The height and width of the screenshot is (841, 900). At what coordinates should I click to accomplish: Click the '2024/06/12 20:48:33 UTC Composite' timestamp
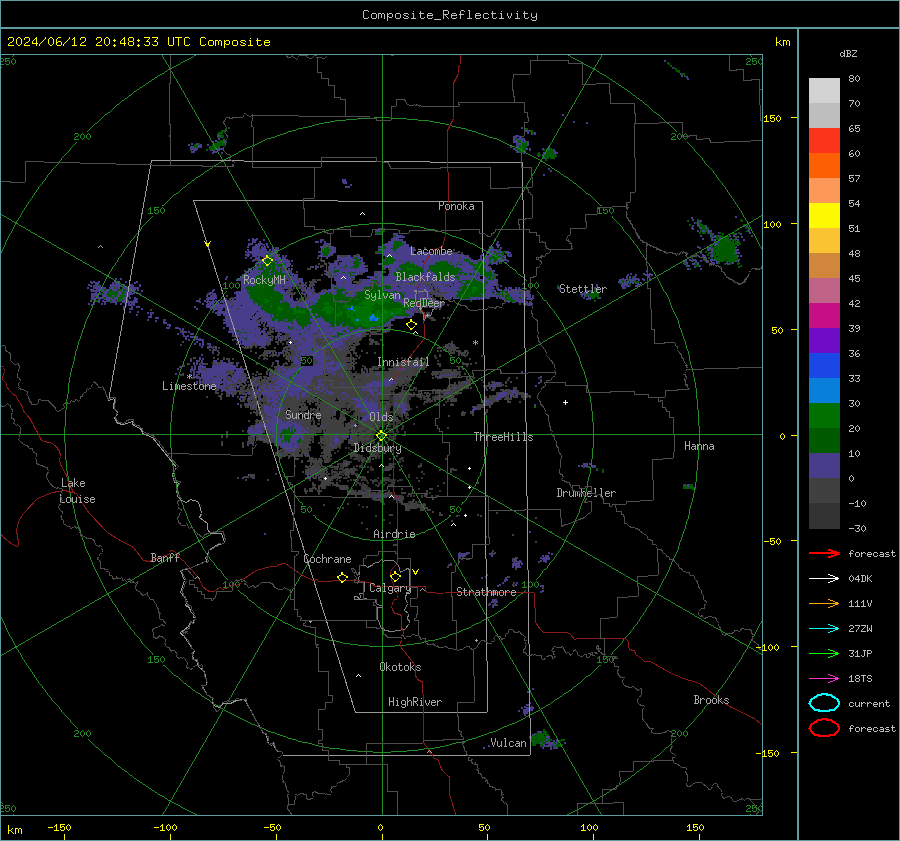tap(138, 42)
